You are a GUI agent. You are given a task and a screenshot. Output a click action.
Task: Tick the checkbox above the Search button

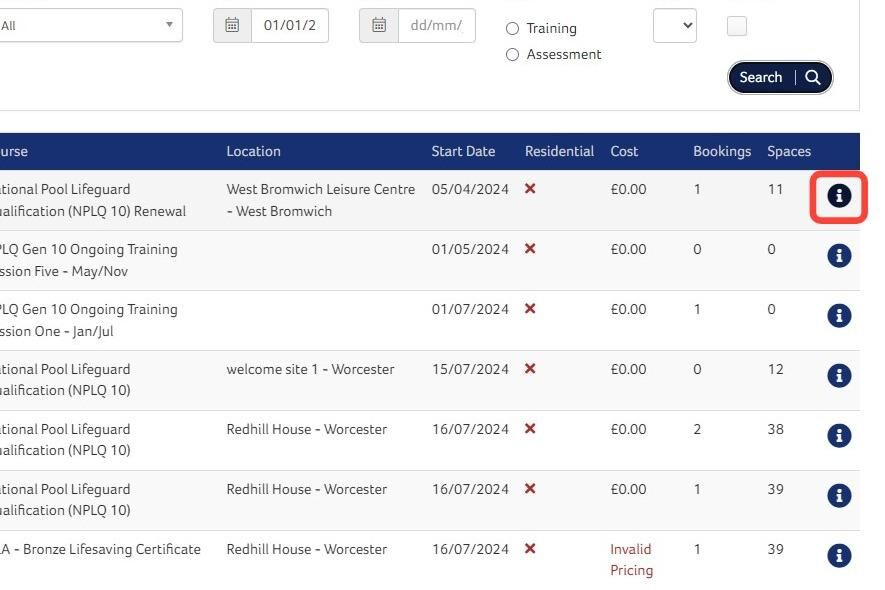(737, 26)
